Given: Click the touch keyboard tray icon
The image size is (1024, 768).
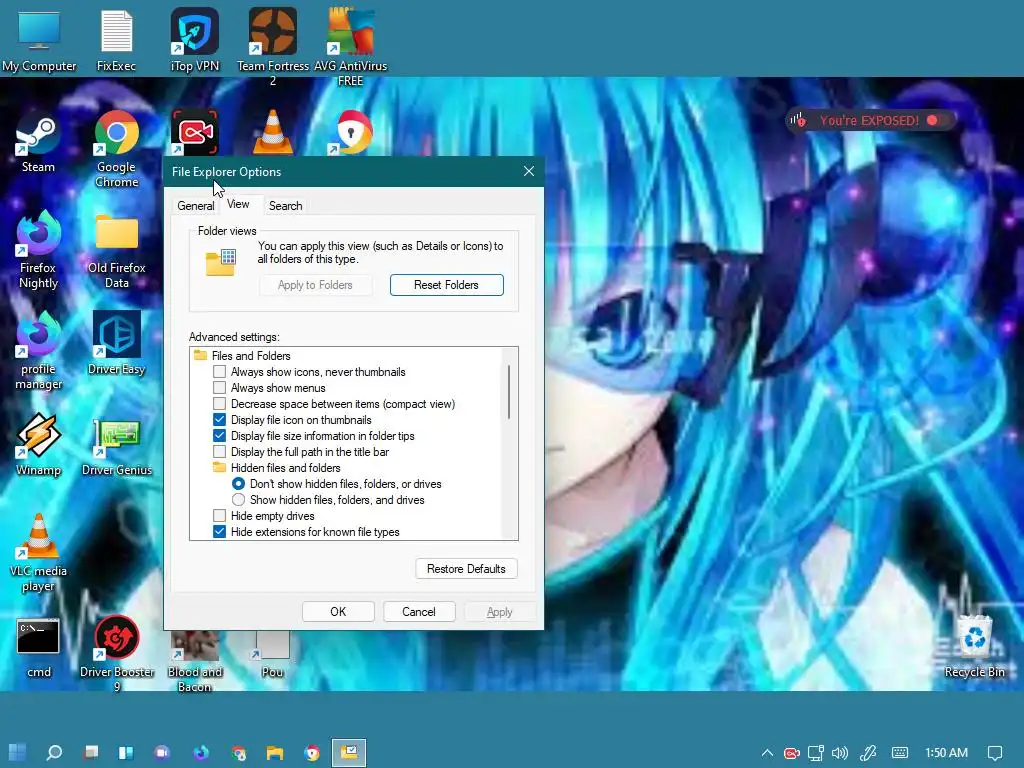Looking at the screenshot, I should (899, 753).
